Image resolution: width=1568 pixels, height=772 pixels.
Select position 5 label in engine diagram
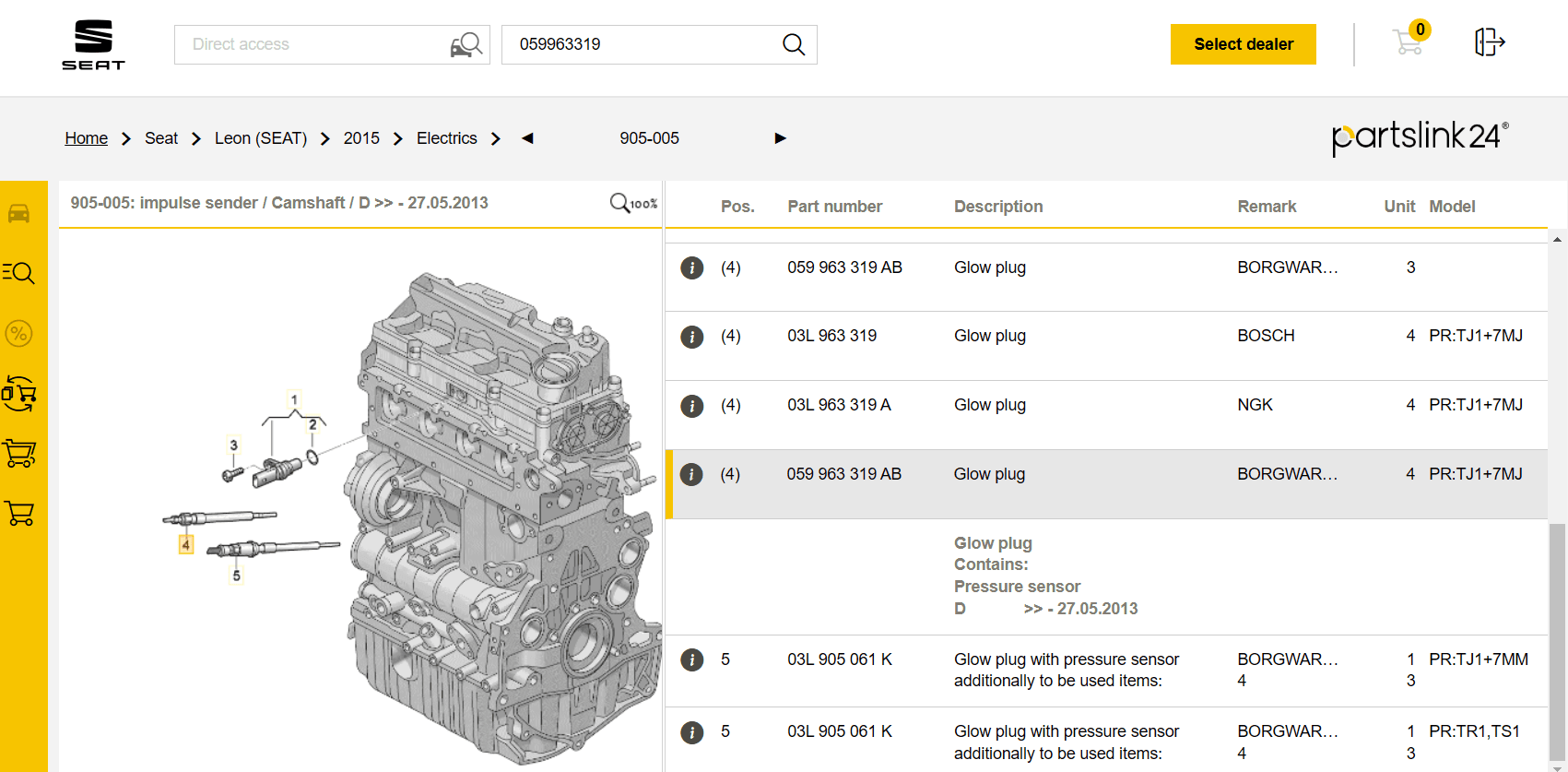[237, 576]
